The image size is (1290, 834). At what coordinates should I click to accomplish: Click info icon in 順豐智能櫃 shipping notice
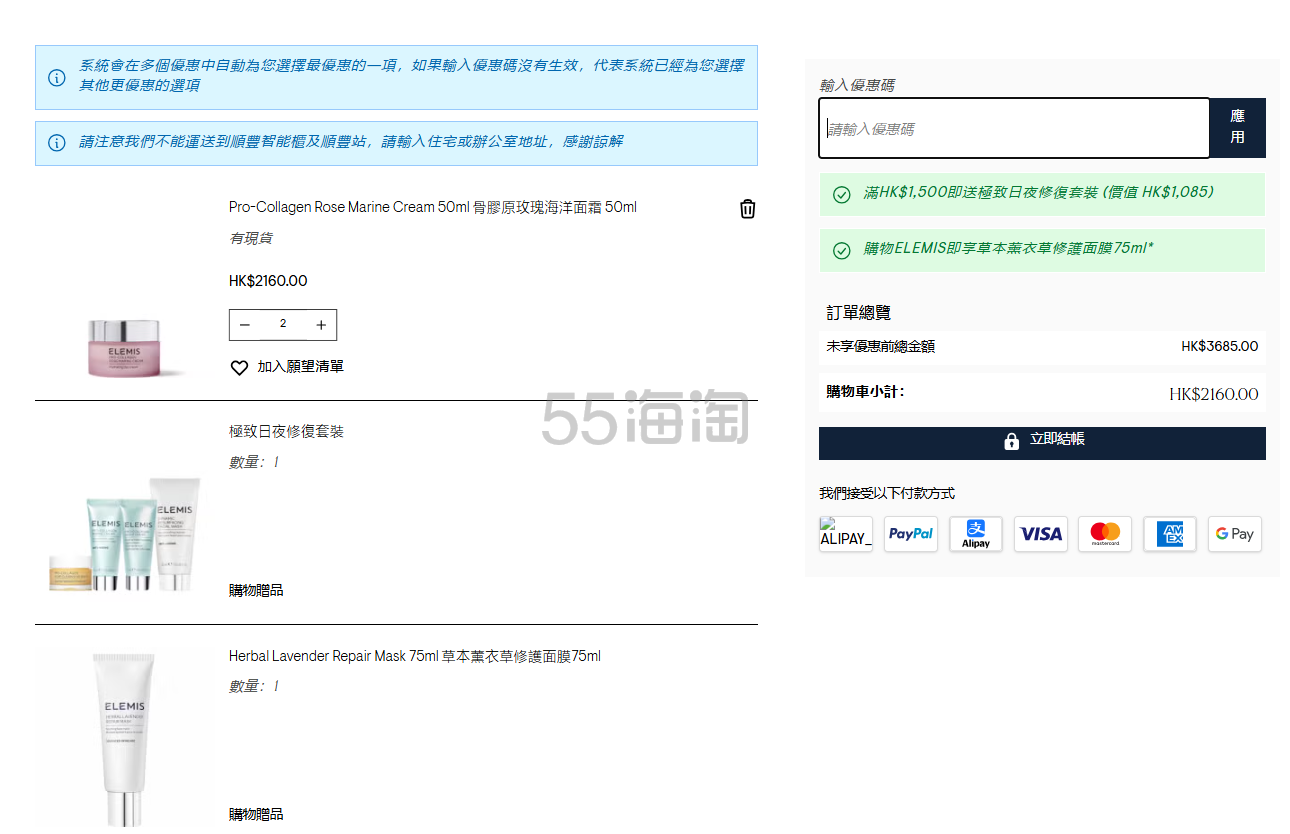point(57,143)
